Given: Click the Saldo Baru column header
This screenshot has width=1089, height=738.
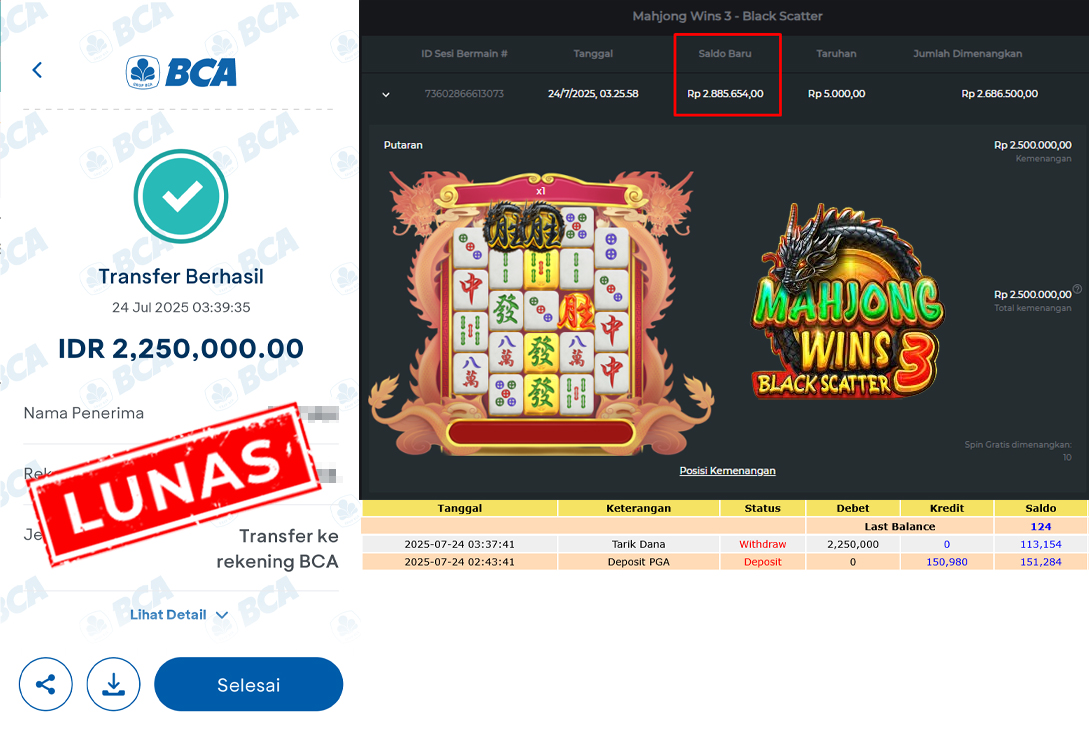Looking at the screenshot, I should pos(725,53).
